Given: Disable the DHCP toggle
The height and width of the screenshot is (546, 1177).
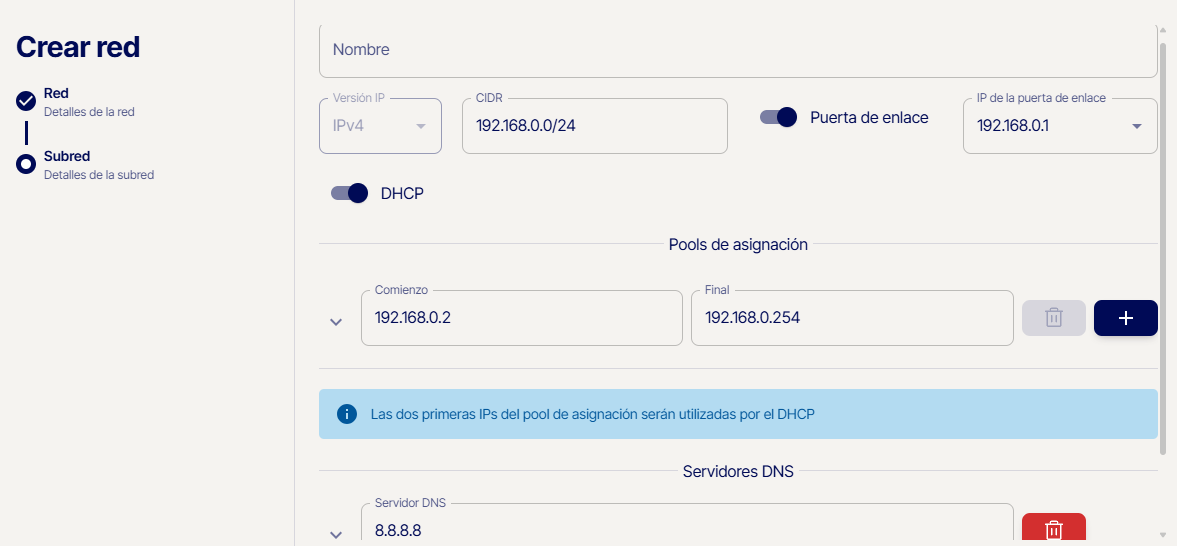Looking at the screenshot, I should coord(349,193).
